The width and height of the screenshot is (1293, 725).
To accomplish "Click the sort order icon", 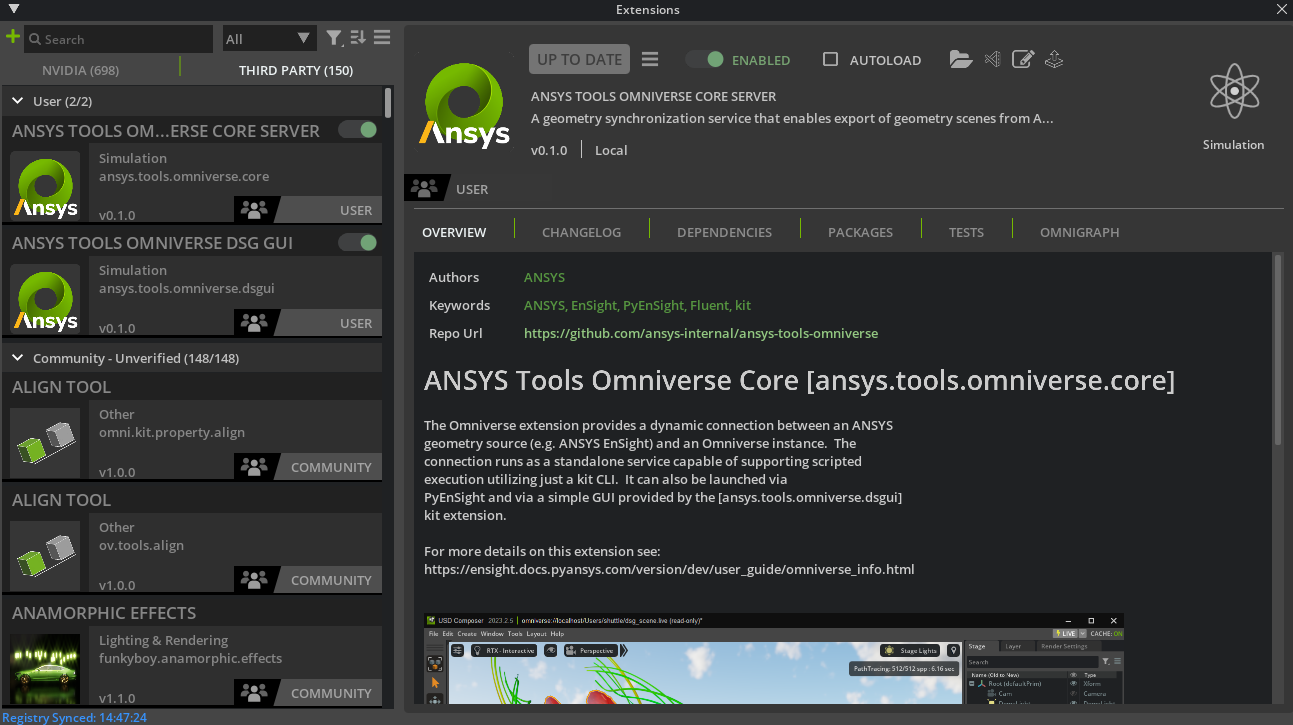I will pos(359,38).
